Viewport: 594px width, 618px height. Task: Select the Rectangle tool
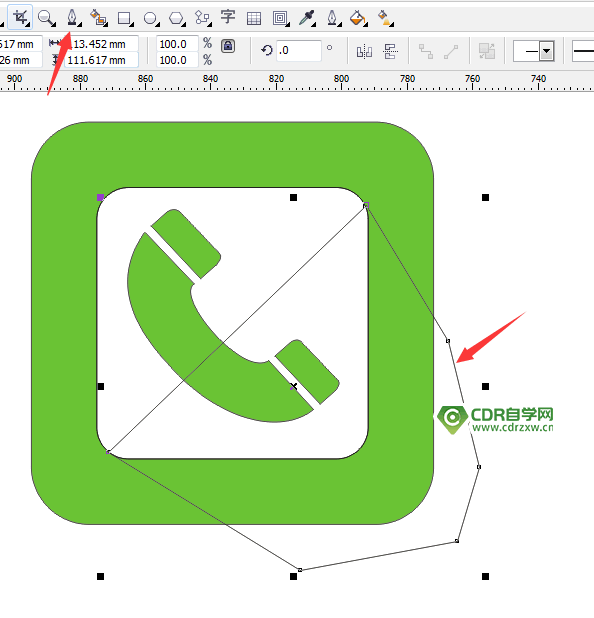(124, 18)
